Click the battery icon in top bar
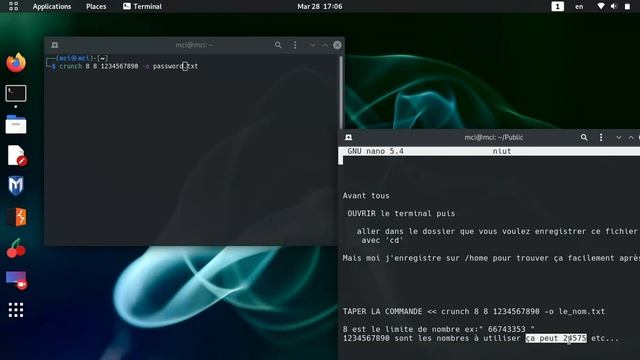 (627, 6)
